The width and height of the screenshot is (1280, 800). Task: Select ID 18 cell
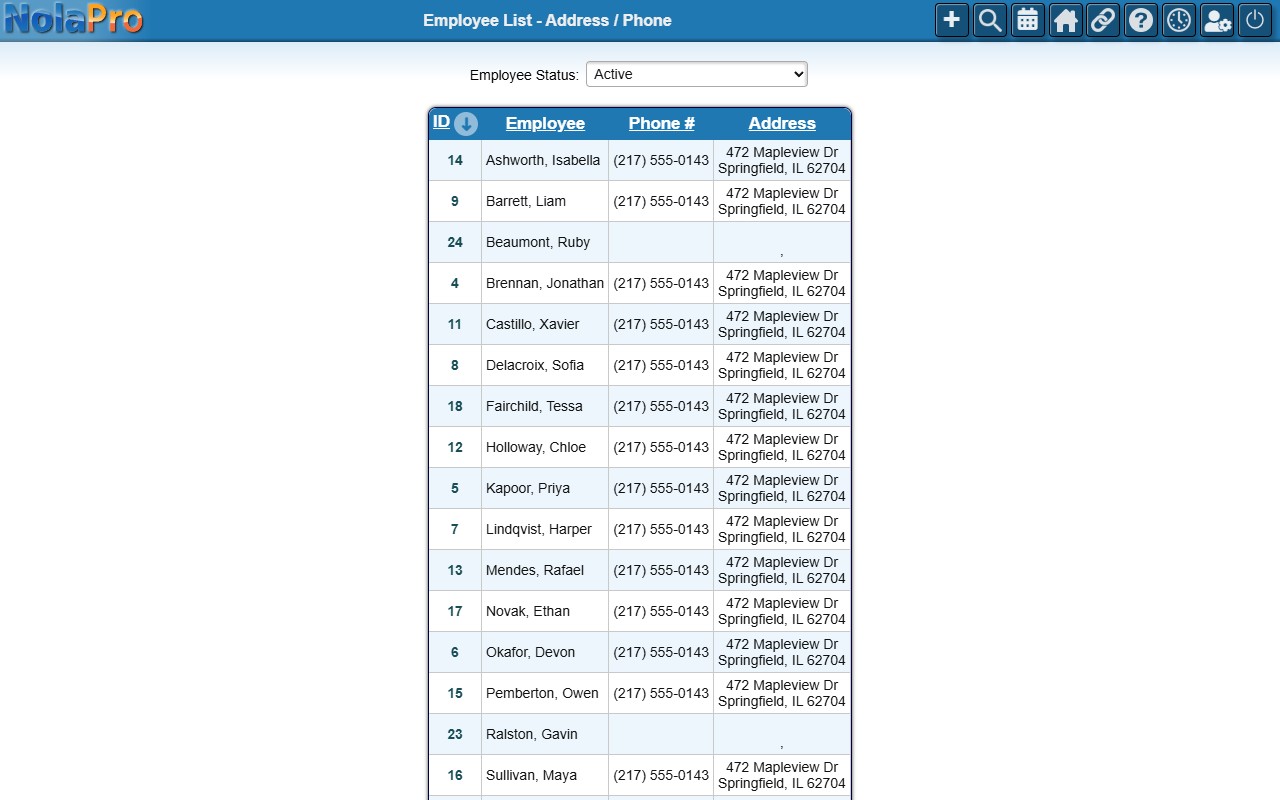(x=455, y=406)
